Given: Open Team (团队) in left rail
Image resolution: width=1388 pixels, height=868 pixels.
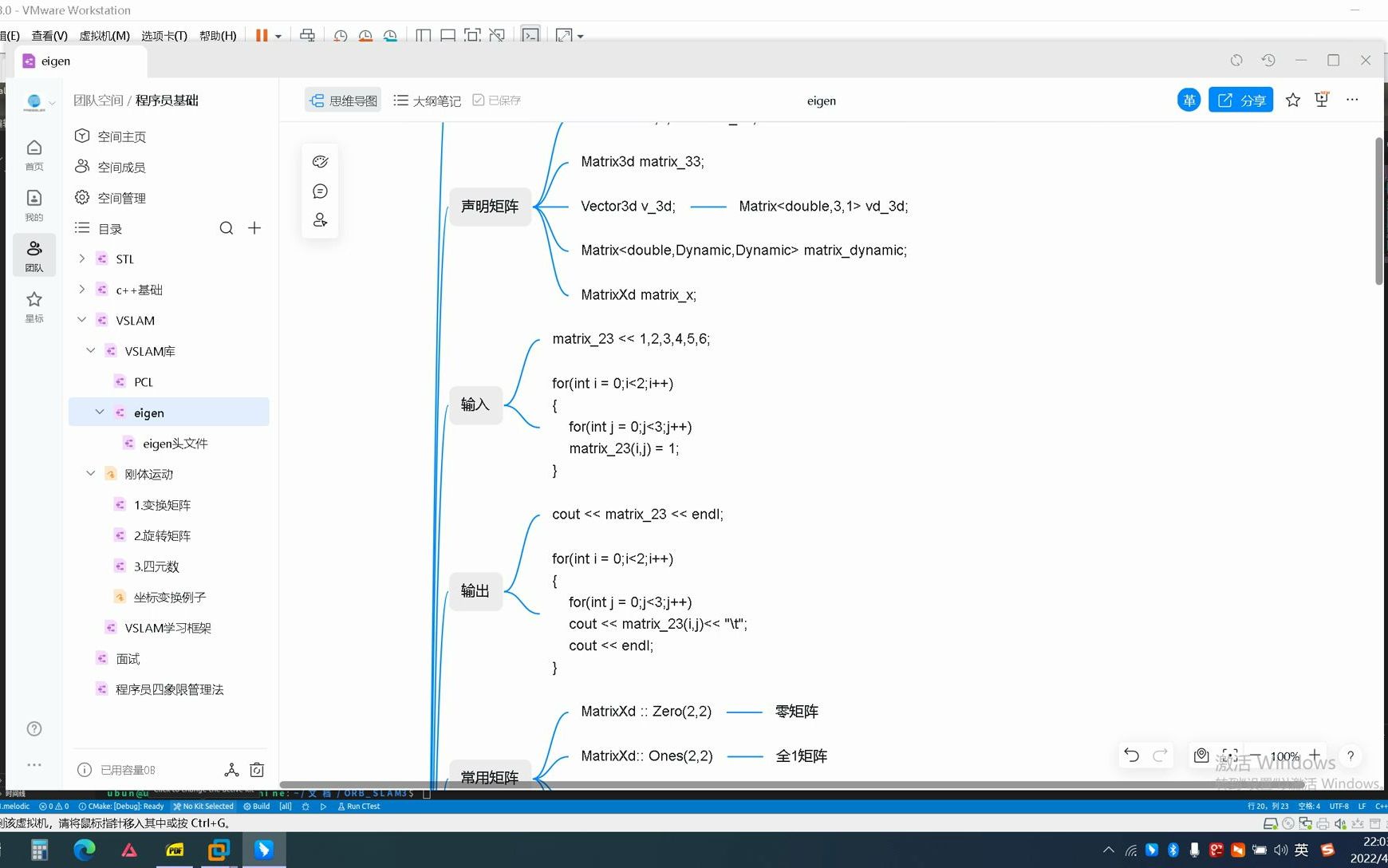Looking at the screenshot, I should coord(34,255).
